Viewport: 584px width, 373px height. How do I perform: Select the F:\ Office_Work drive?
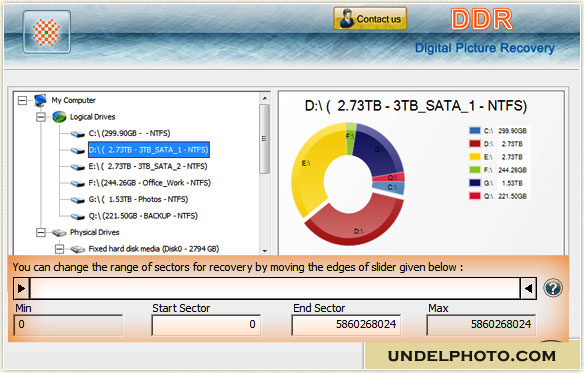click(149, 183)
